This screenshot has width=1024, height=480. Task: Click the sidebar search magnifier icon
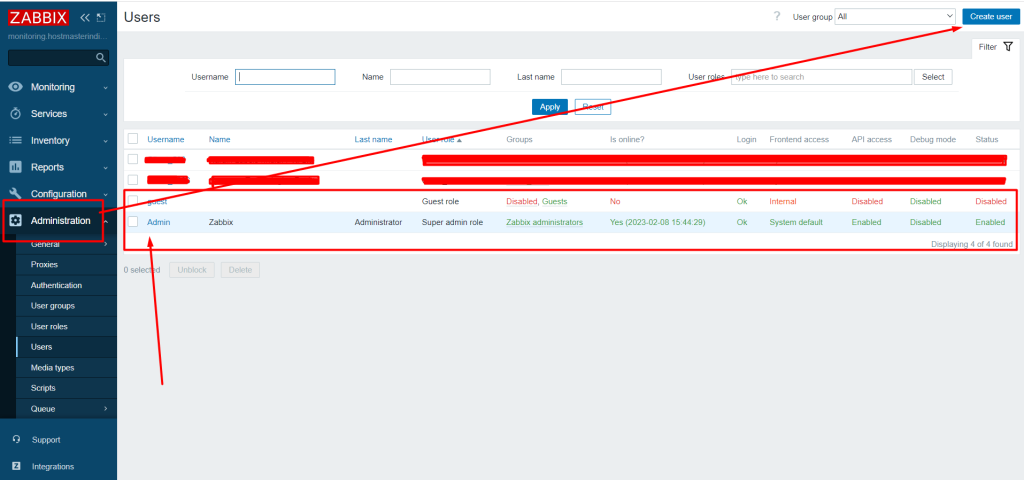pyautogui.click(x=101, y=58)
